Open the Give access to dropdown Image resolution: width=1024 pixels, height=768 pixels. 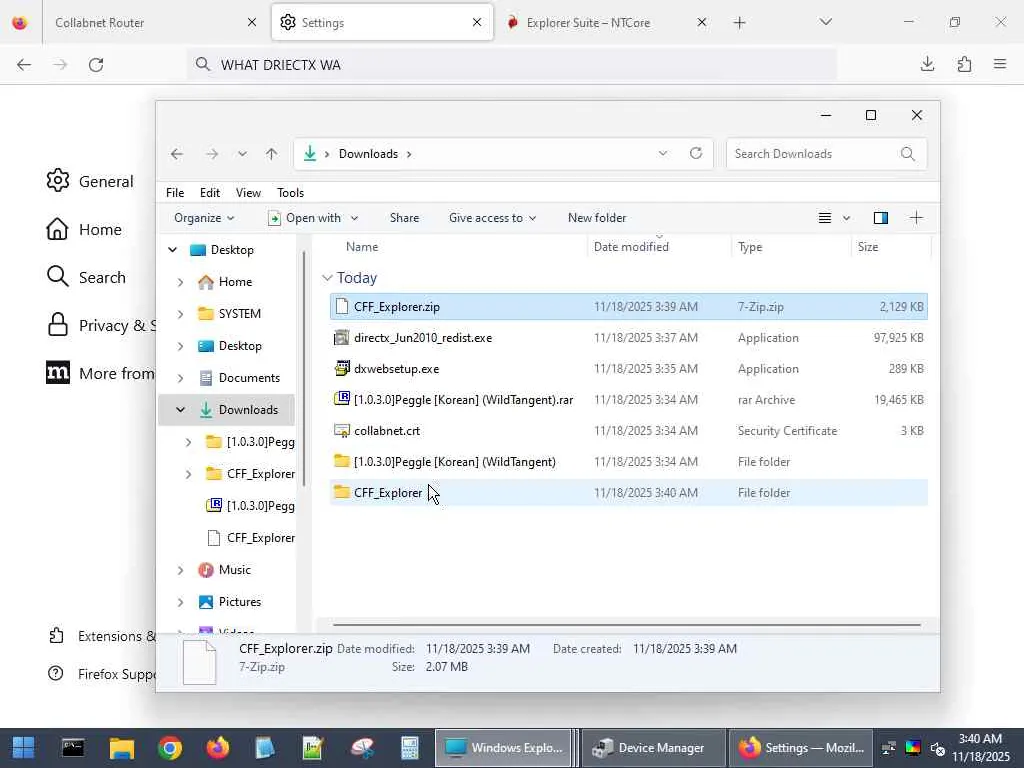[492, 218]
